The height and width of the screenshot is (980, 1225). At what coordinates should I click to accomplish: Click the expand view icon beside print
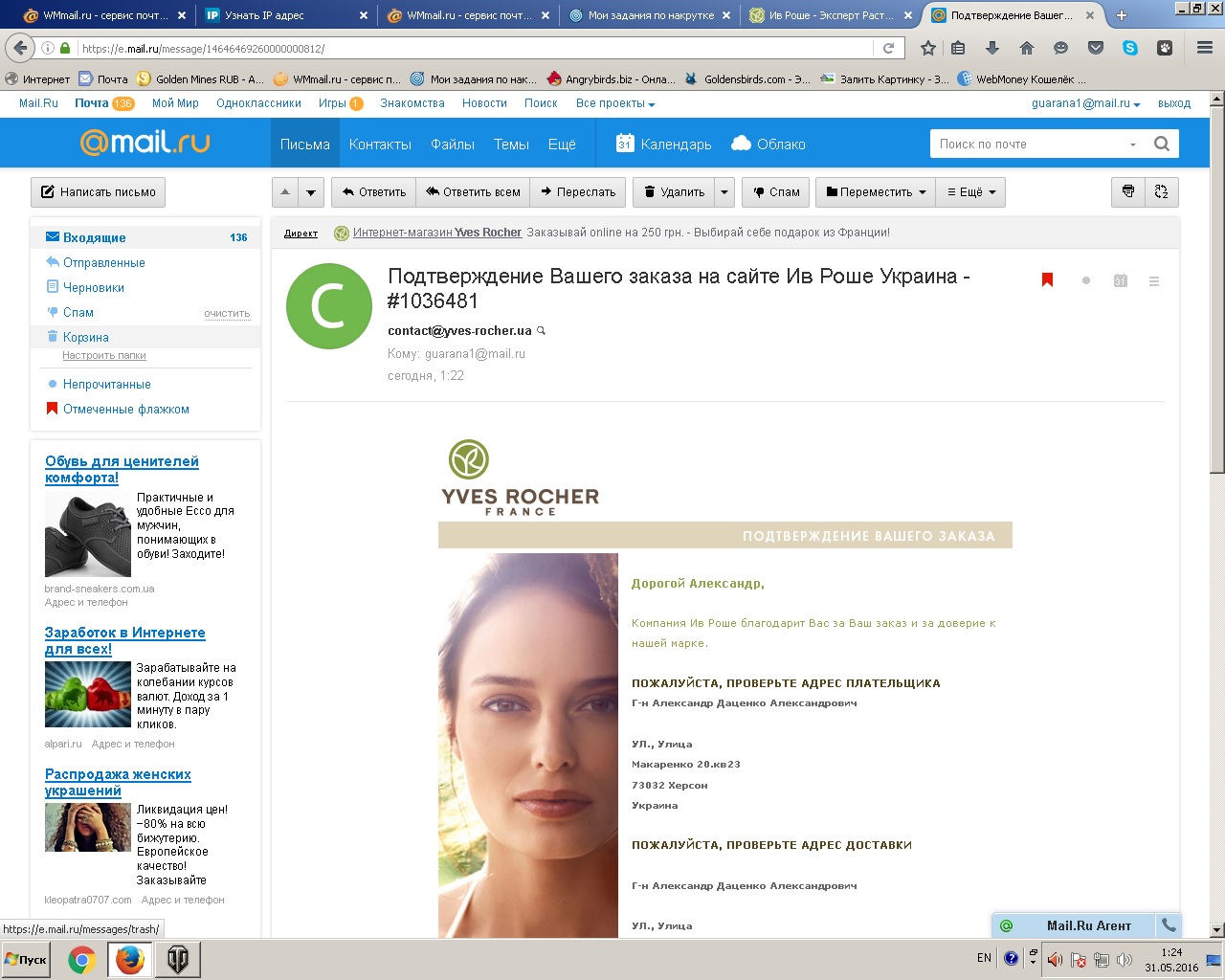pyautogui.click(x=1162, y=191)
